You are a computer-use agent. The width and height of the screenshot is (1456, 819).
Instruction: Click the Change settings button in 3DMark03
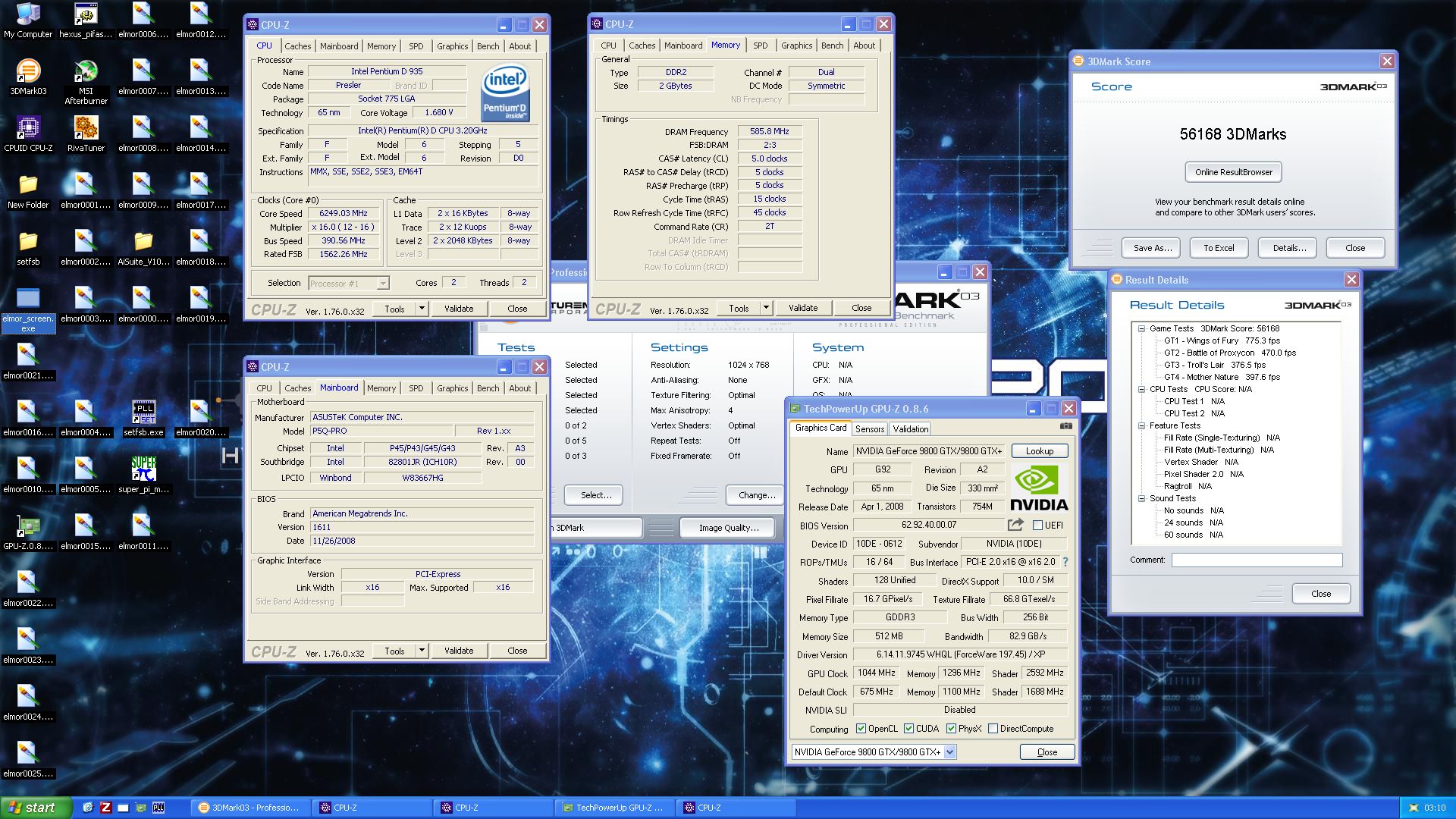pyautogui.click(x=756, y=495)
